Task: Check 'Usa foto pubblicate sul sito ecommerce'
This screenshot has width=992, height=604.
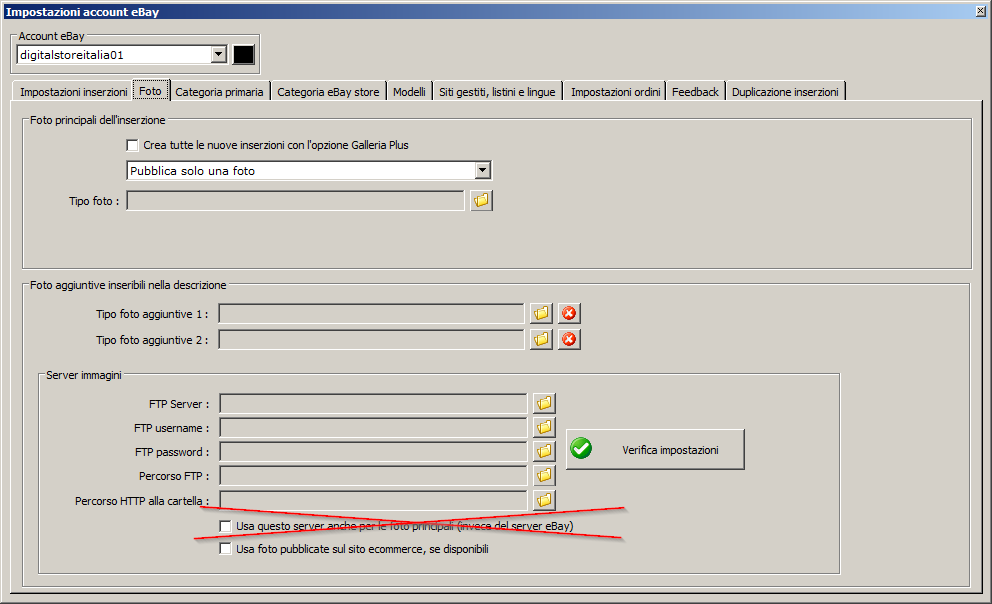Action: [225, 548]
